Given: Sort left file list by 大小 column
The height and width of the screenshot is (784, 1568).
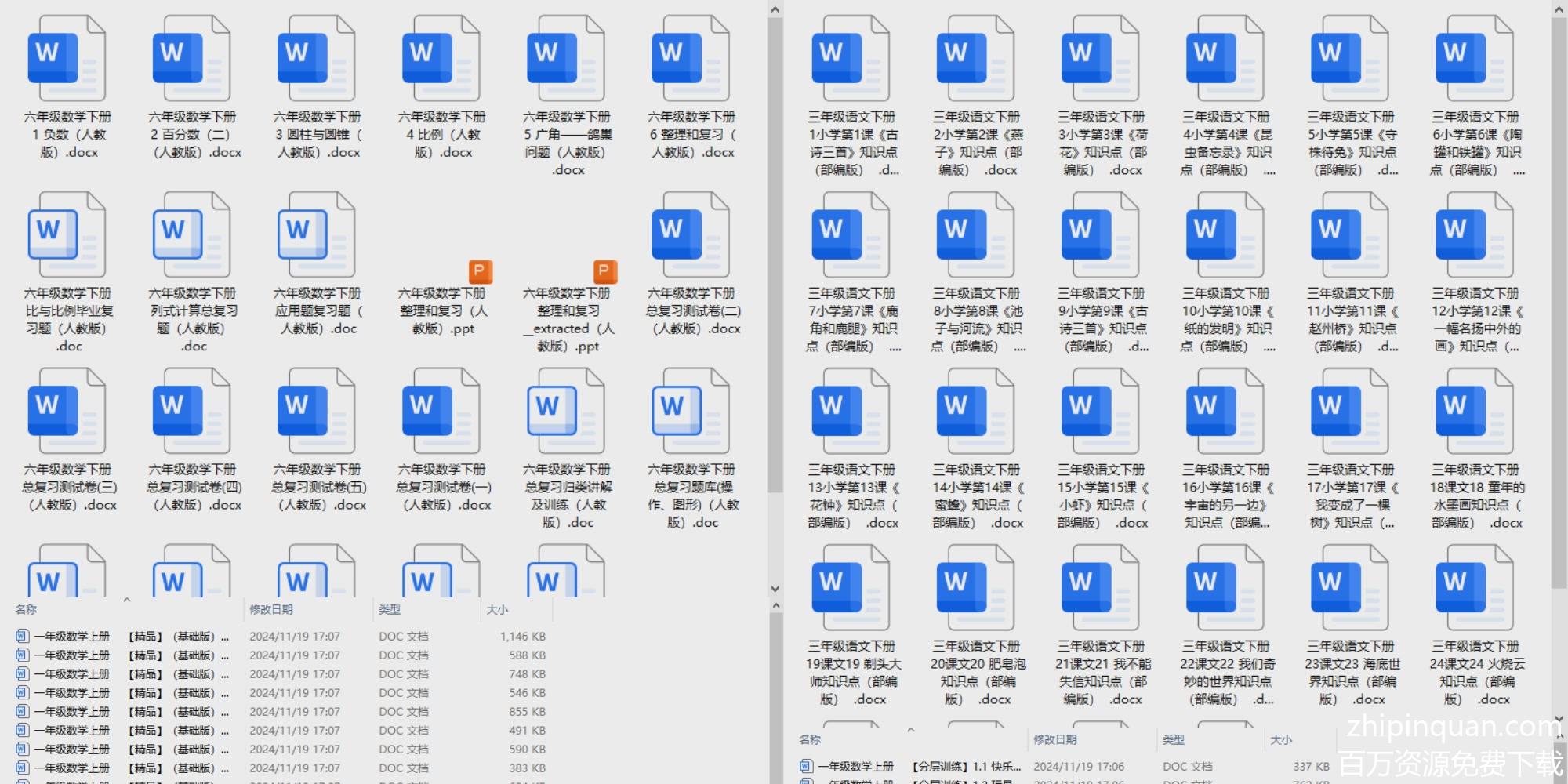Looking at the screenshot, I should [497, 609].
